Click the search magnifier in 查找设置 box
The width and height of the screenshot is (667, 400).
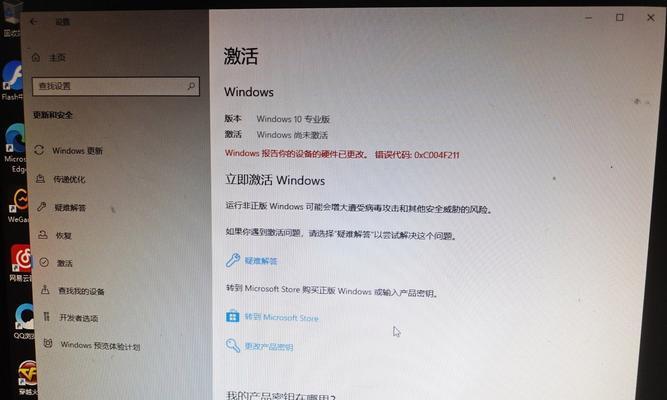pyautogui.click(x=191, y=86)
